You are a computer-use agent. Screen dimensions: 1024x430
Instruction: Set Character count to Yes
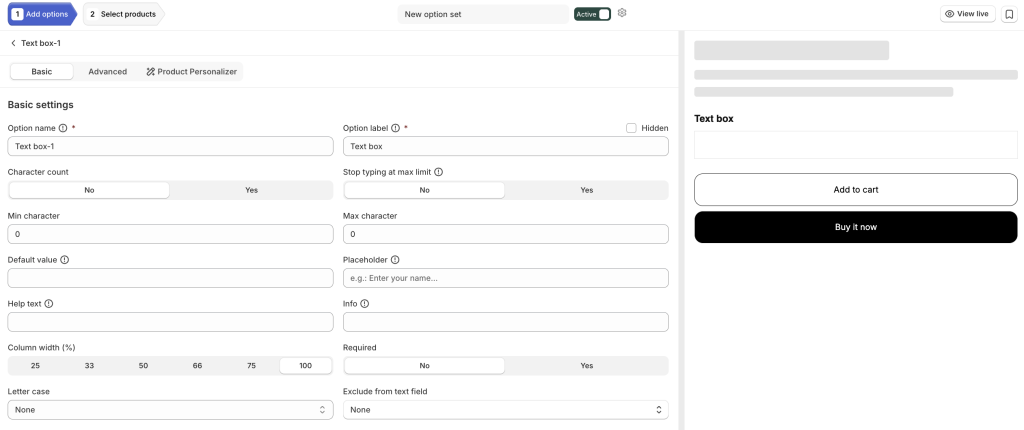pyautogui.click(x=251, y=190)
